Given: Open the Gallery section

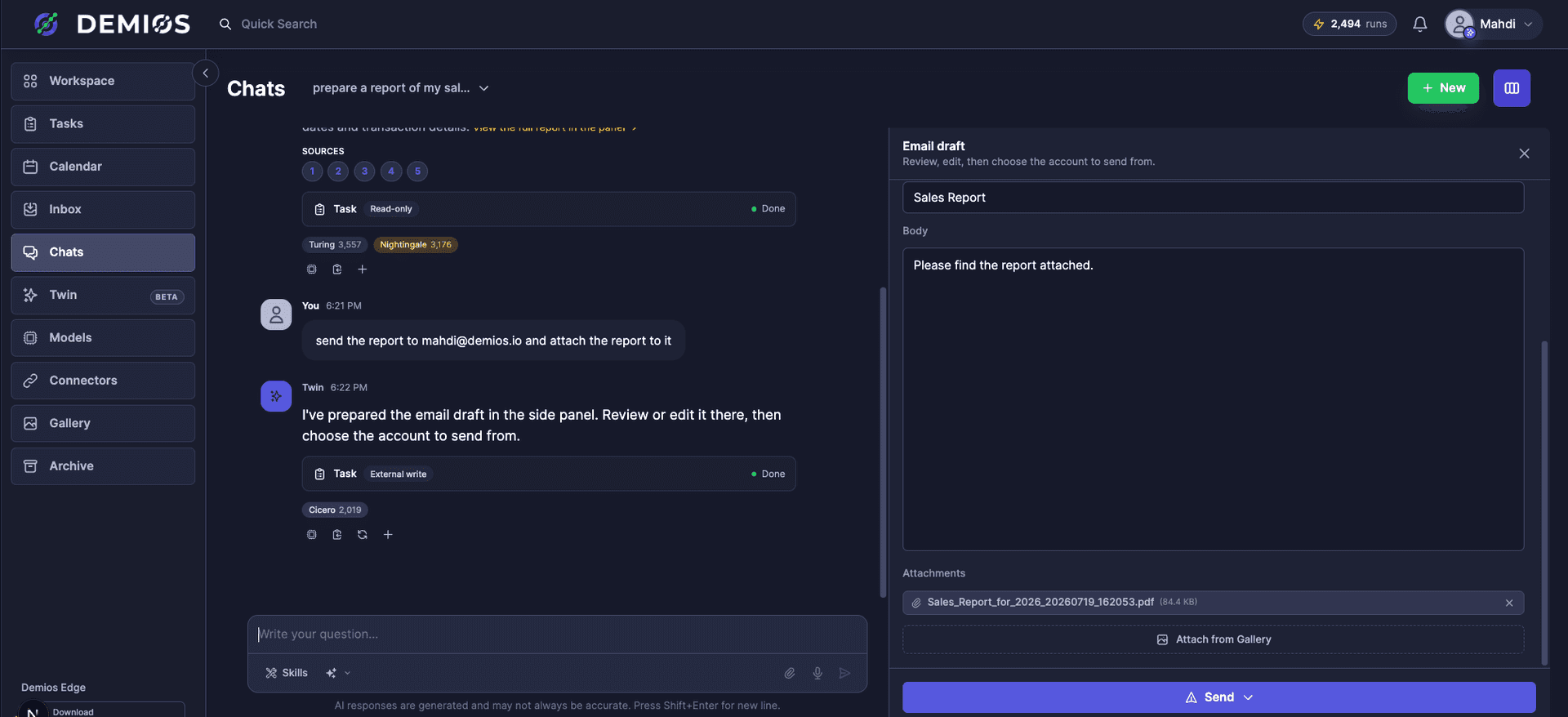Looking at the screenshot, I should point(103,423).
